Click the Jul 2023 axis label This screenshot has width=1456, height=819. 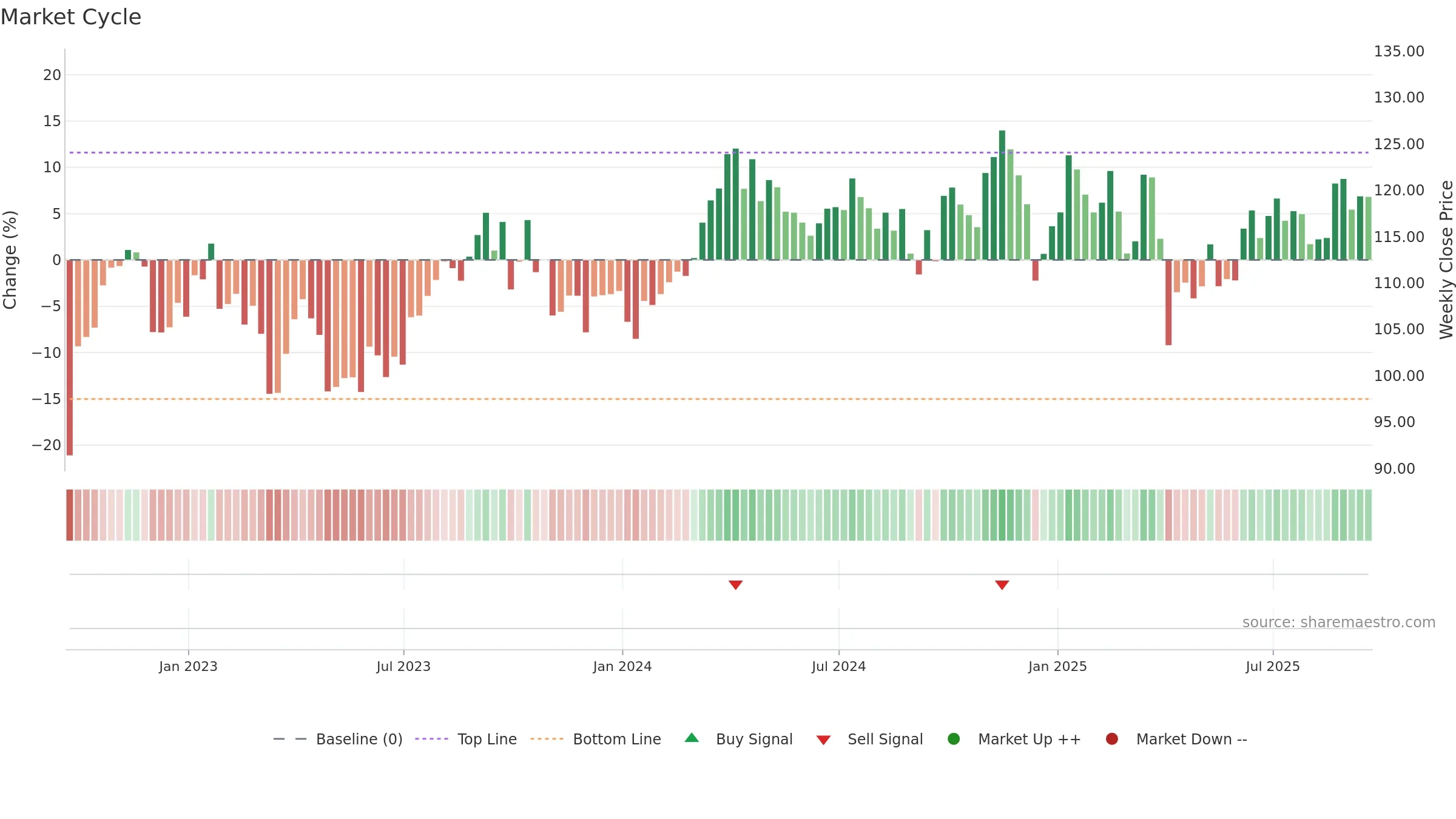pos(403,666)
